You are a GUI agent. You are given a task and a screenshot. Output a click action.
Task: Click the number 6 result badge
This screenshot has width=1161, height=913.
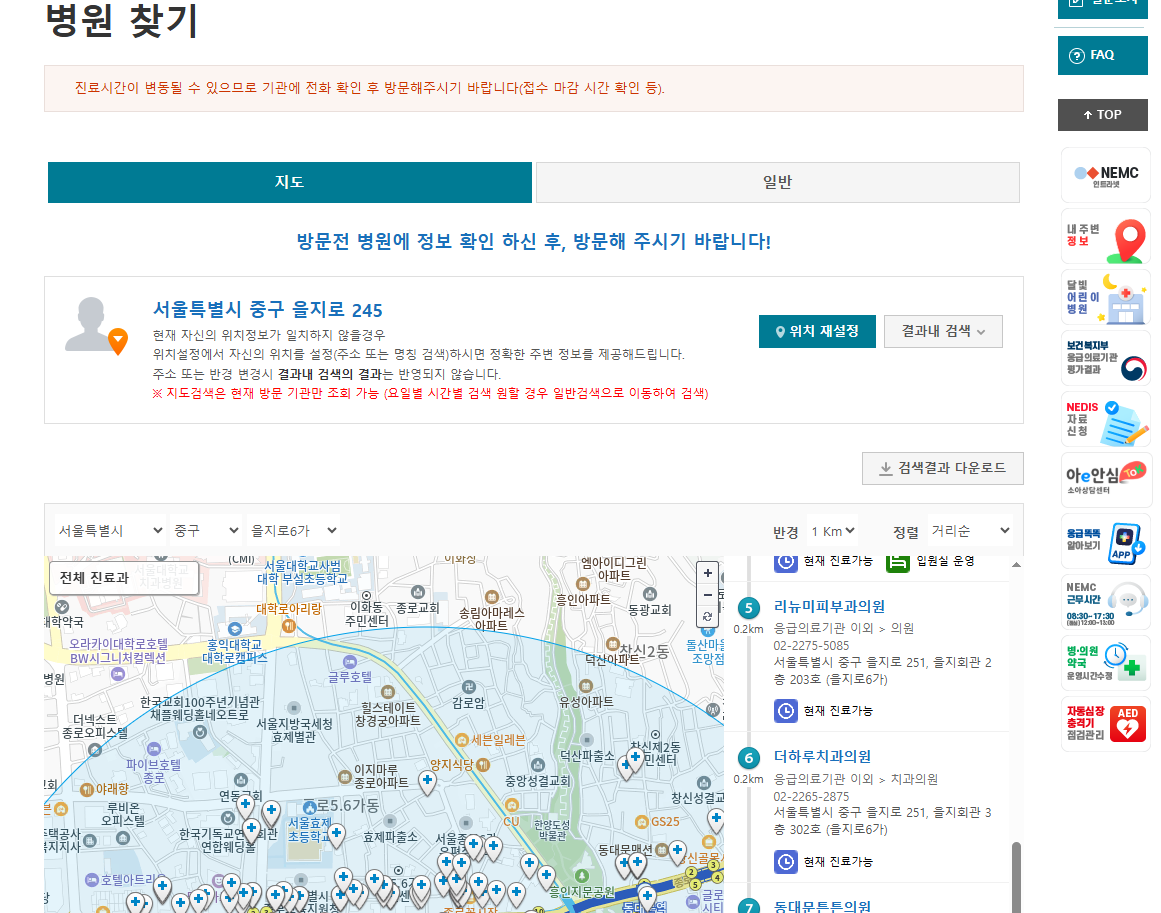pyautogui.click(x=749, y=758)
